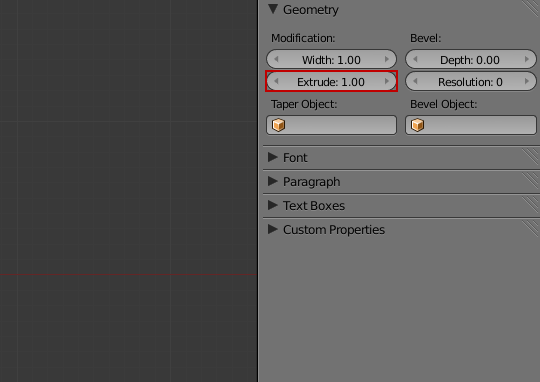Grab the Text Boxes panel drag handle
Screen dimensions: 540x382
coord(531,205)
